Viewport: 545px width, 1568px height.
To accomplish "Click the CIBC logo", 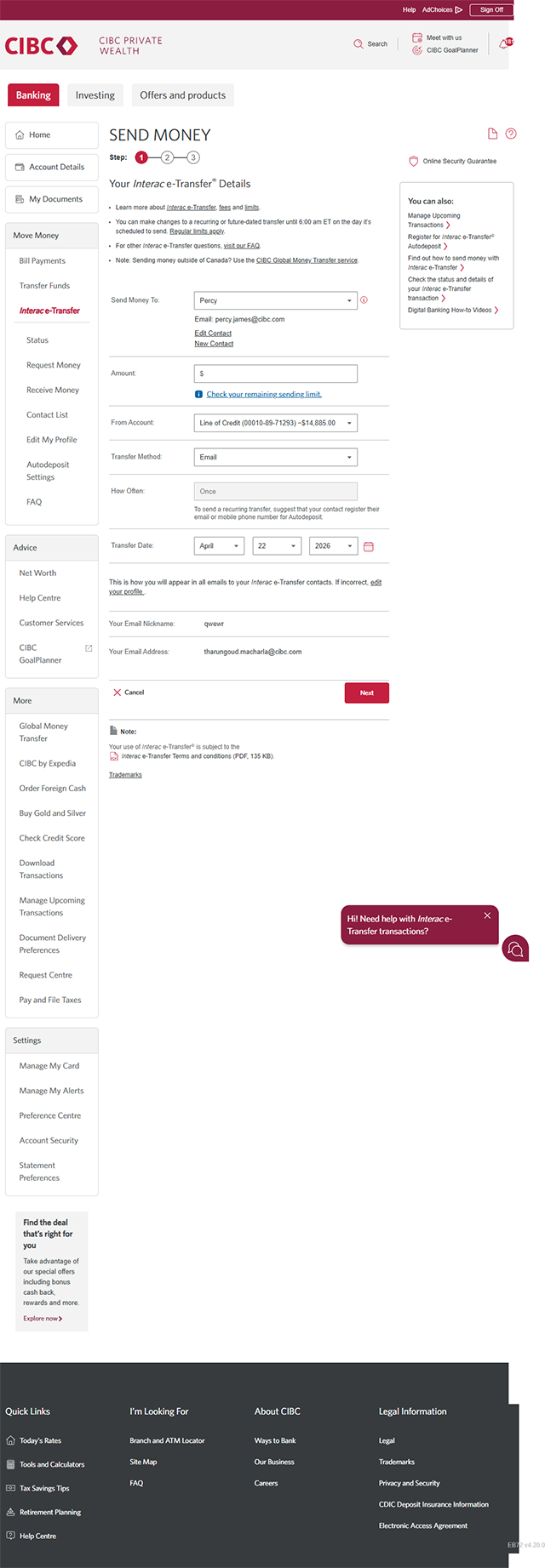I will point(42,45).
